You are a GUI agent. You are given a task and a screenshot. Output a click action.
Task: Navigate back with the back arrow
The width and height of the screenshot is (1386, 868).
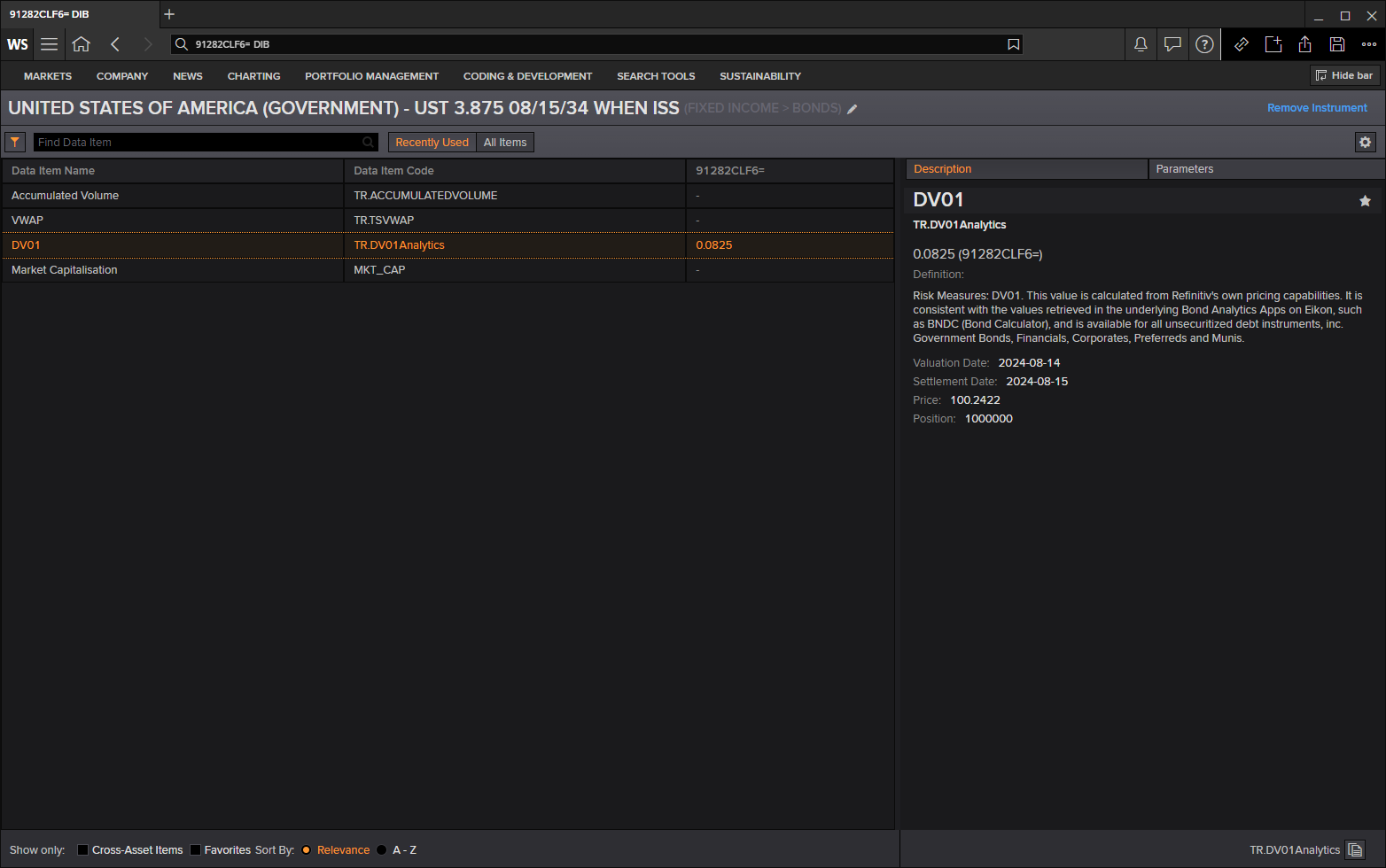115,44
